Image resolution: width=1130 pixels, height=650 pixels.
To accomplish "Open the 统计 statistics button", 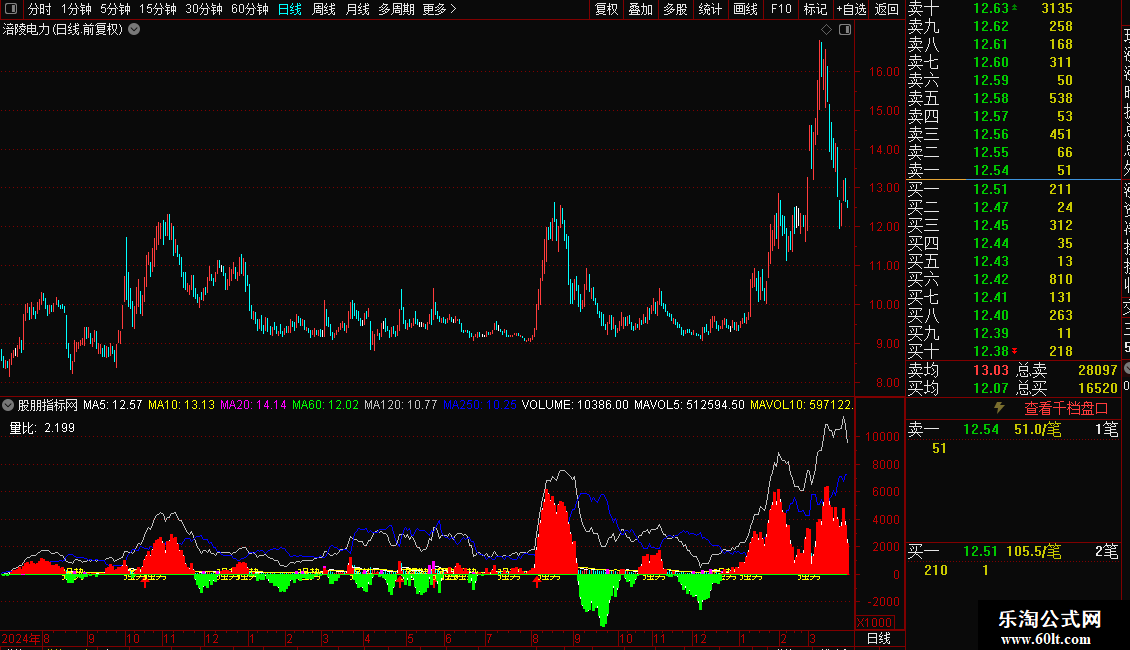I will click(x=710, y=9).
